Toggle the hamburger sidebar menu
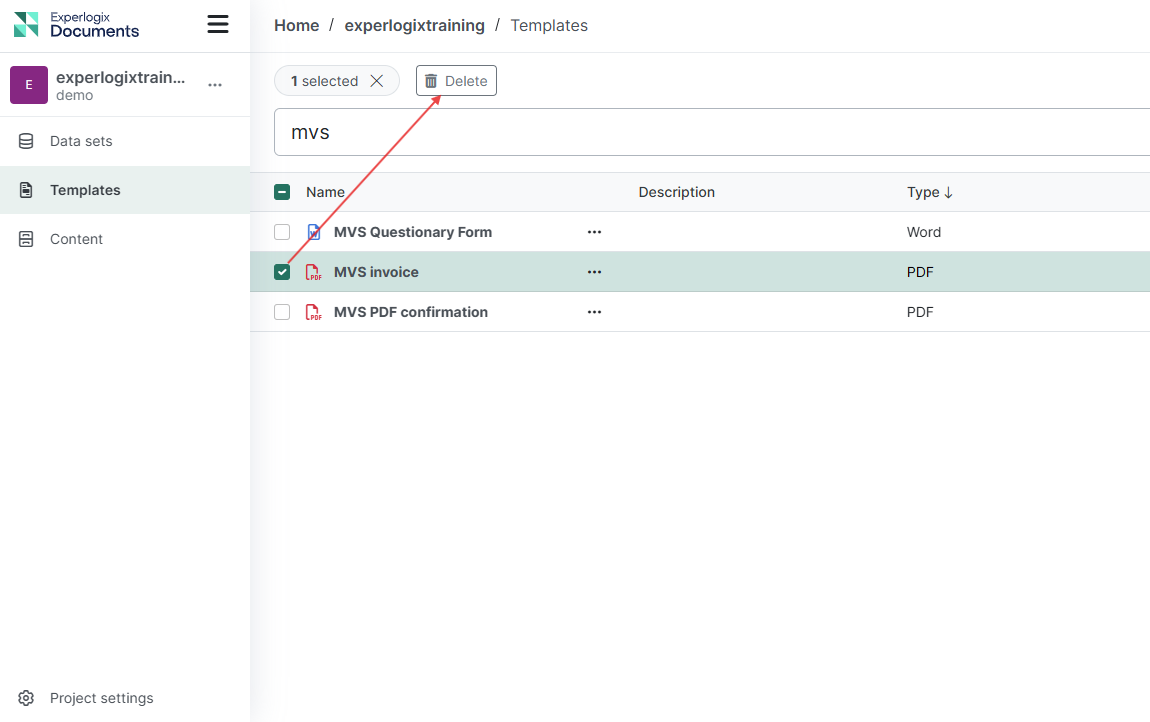 tap(218, 25)
